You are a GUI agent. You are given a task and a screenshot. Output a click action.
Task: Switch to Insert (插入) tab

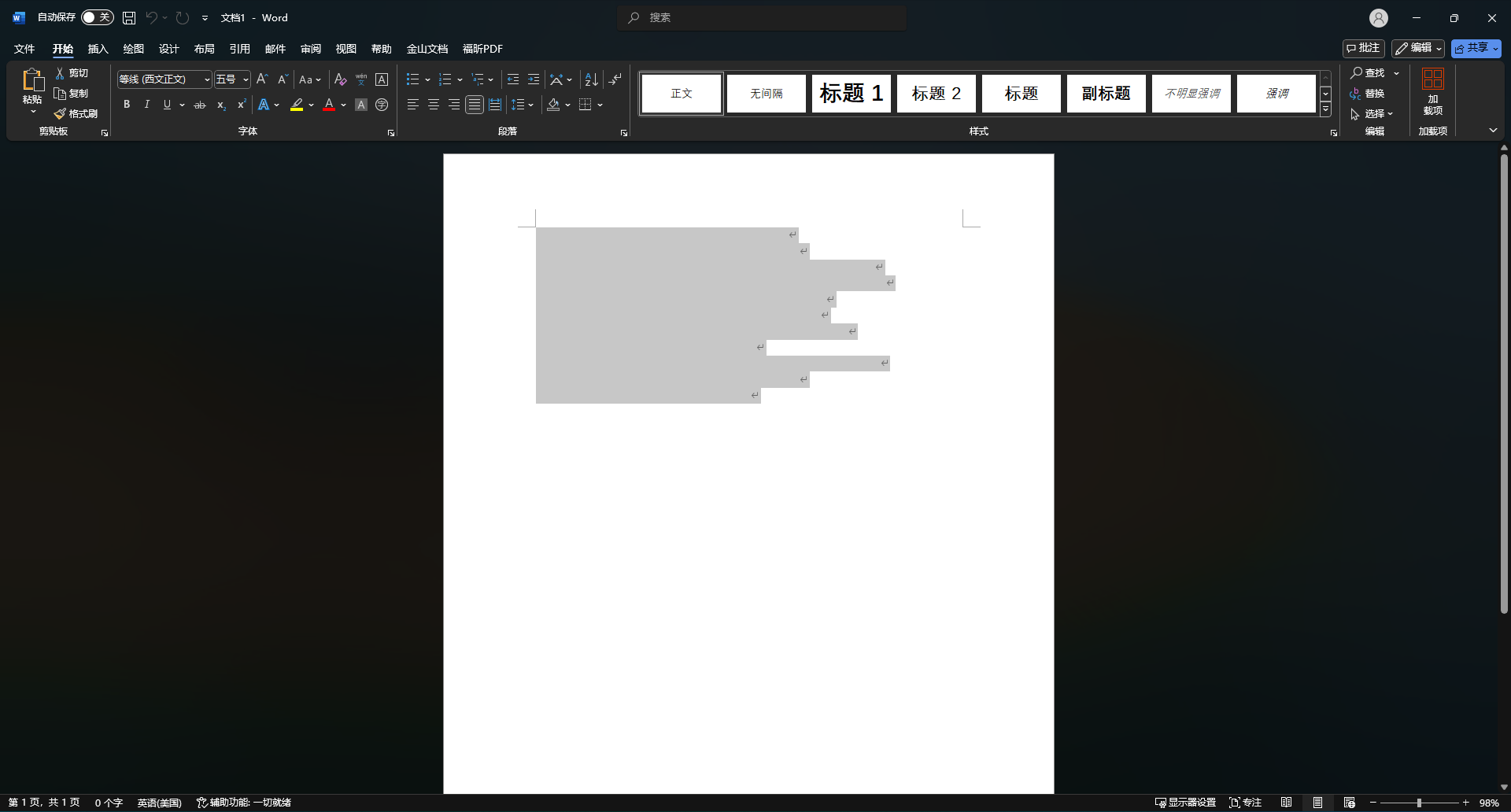(98, 49)
